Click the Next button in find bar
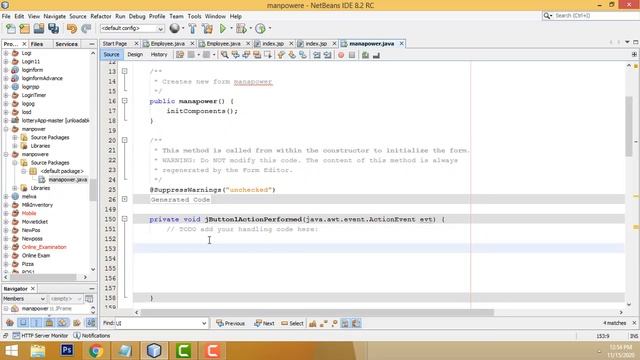 tap(264, 323)
